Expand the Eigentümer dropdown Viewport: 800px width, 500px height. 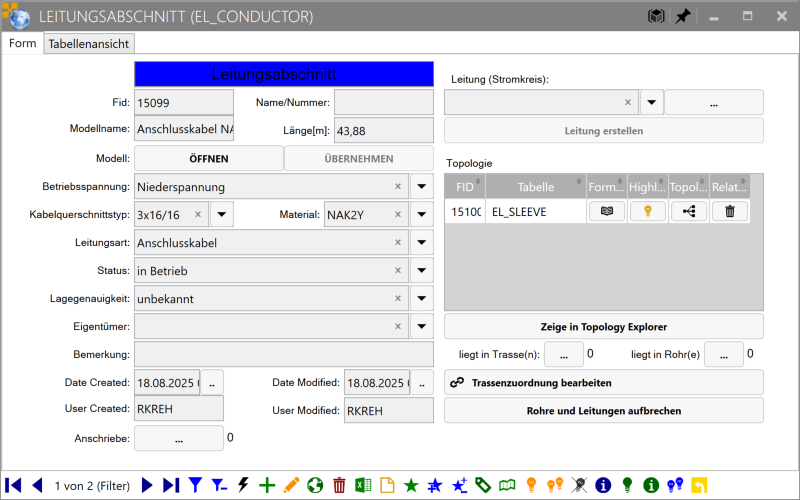coord(421,327)
